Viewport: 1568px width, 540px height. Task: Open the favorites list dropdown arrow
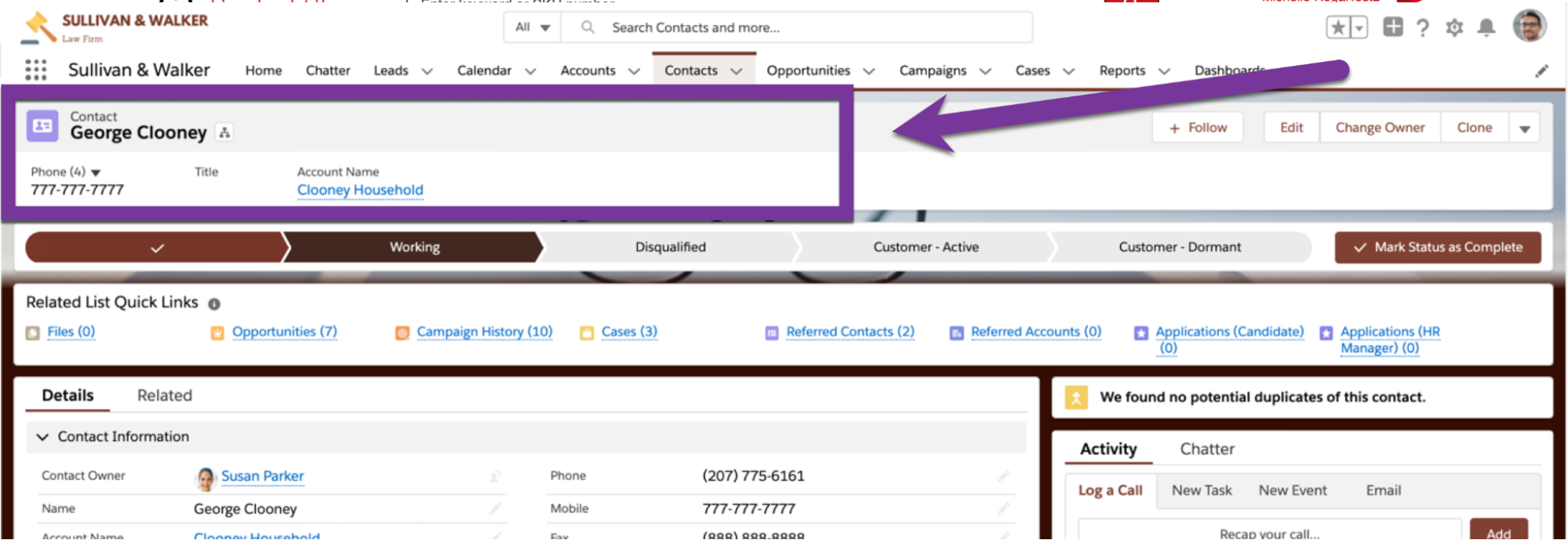coord(1359,27)
